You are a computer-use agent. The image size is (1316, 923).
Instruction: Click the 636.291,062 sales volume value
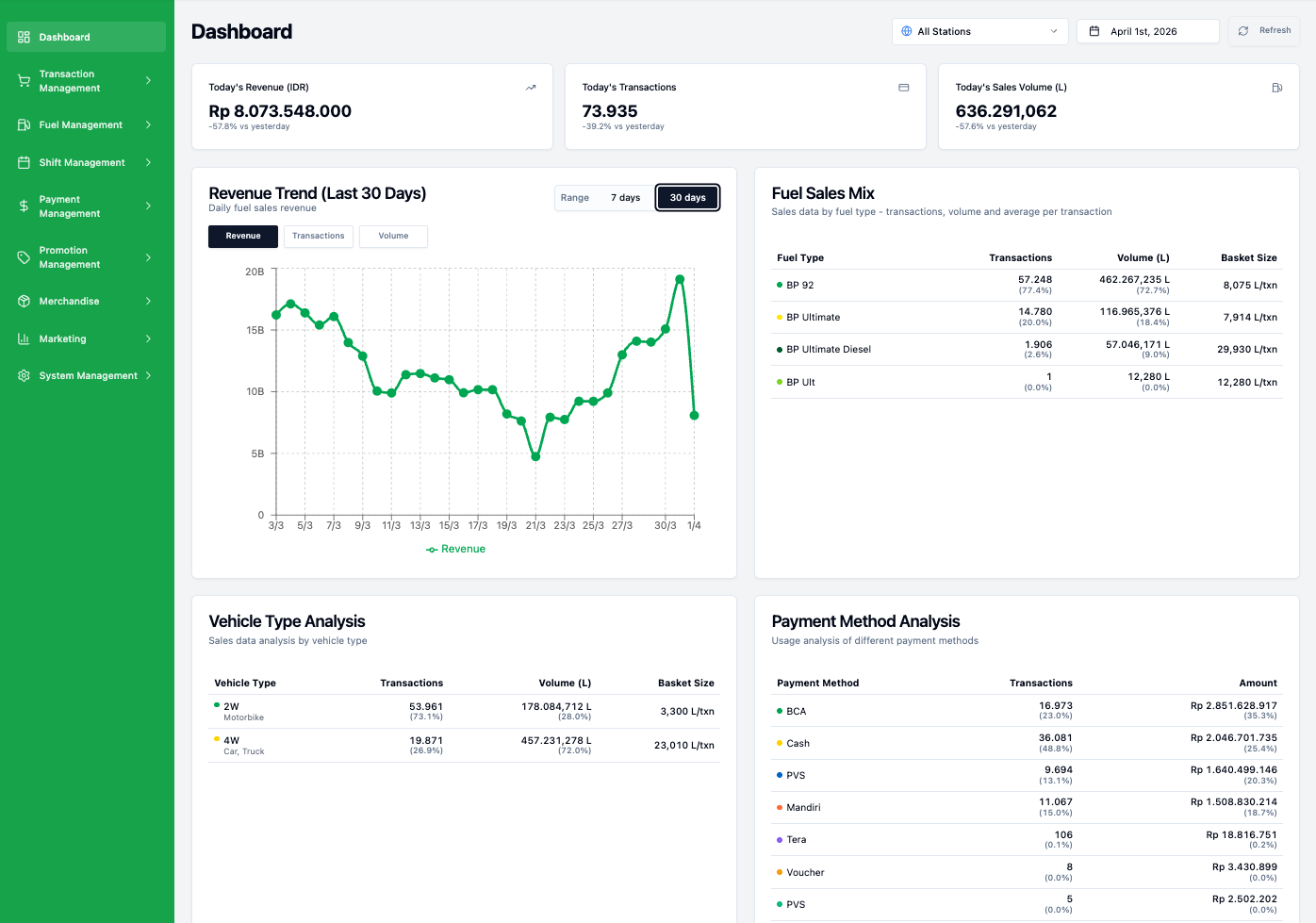(1006, 111)
